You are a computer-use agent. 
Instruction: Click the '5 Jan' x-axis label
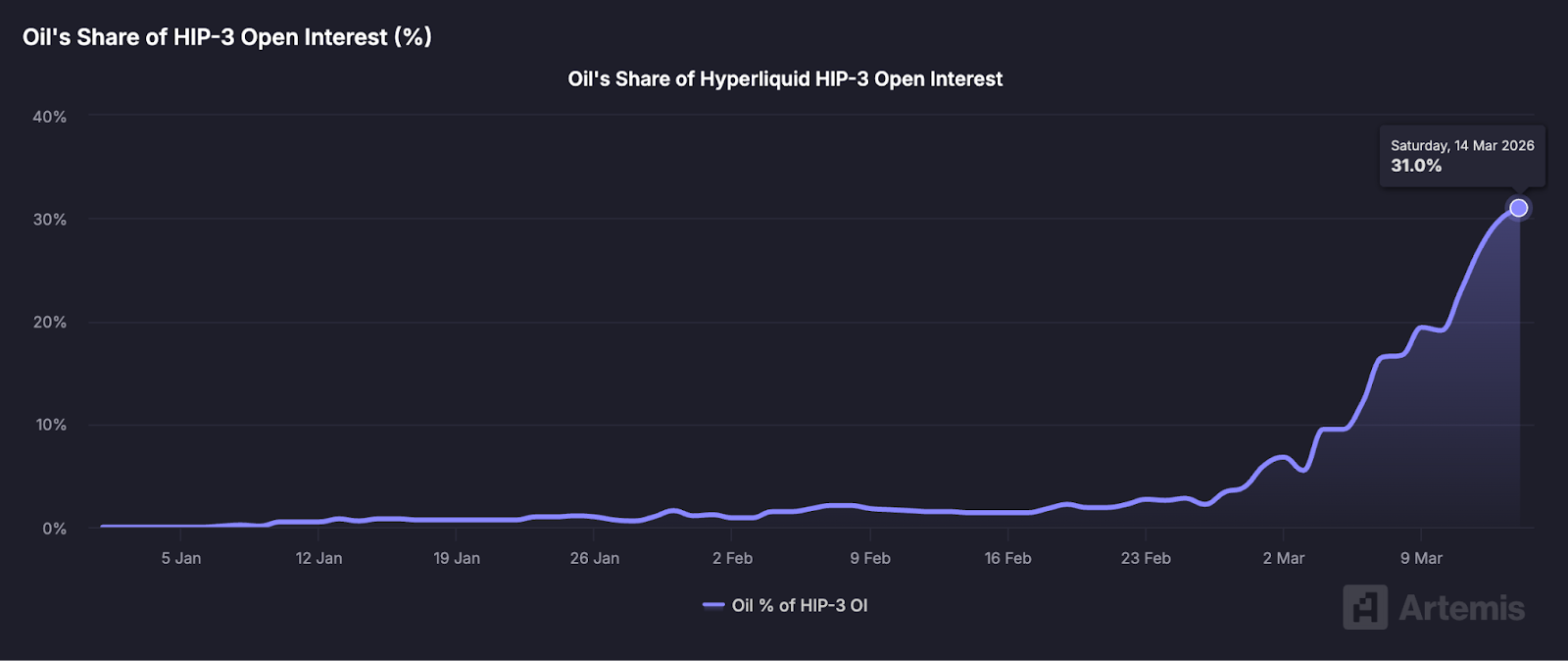(x=181, y=558)
